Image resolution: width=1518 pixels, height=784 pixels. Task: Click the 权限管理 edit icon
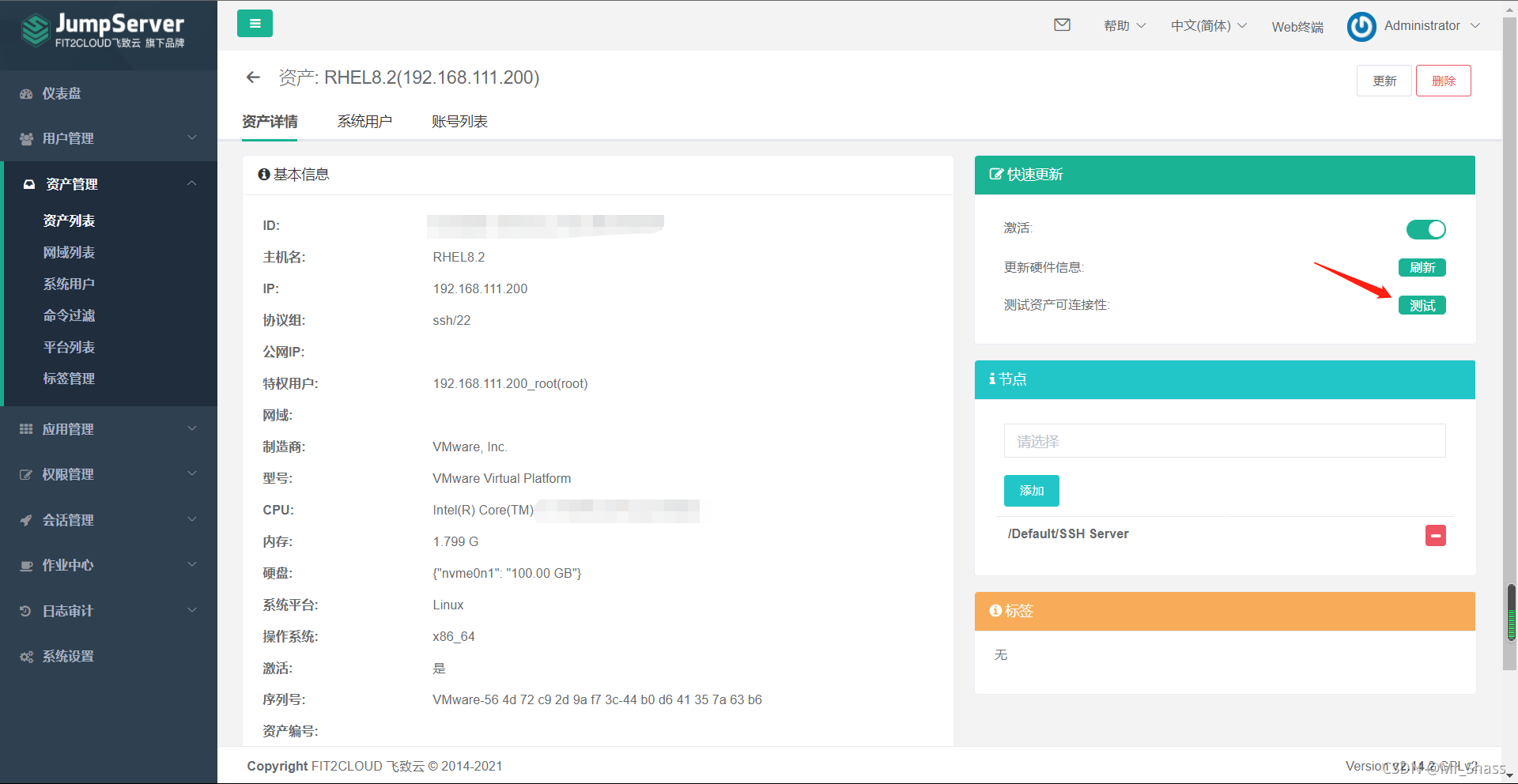click(x=26, y=474)
